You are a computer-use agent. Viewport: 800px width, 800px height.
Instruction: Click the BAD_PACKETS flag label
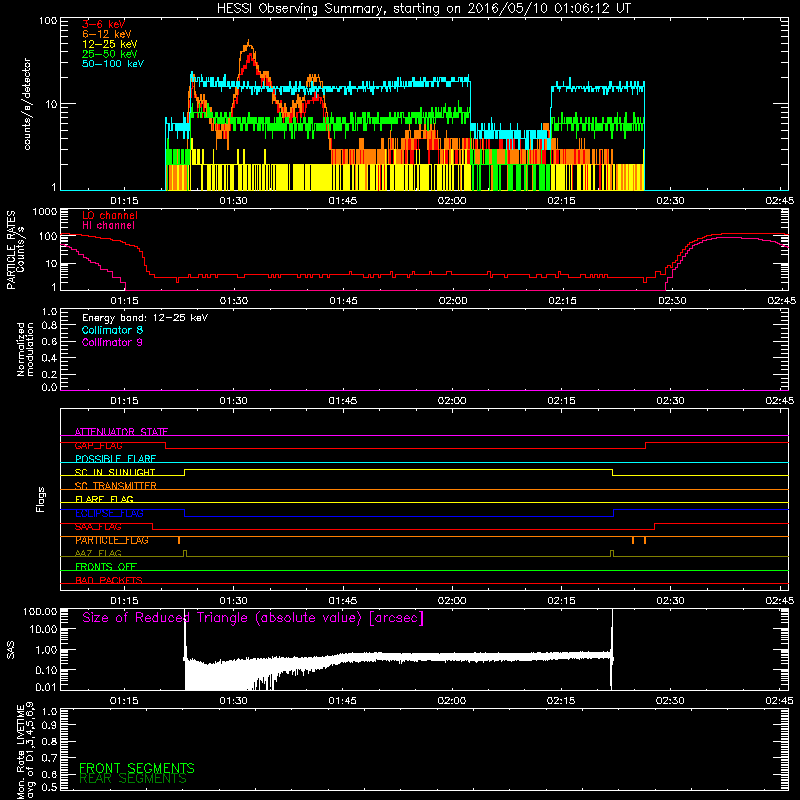click(109, 580)
